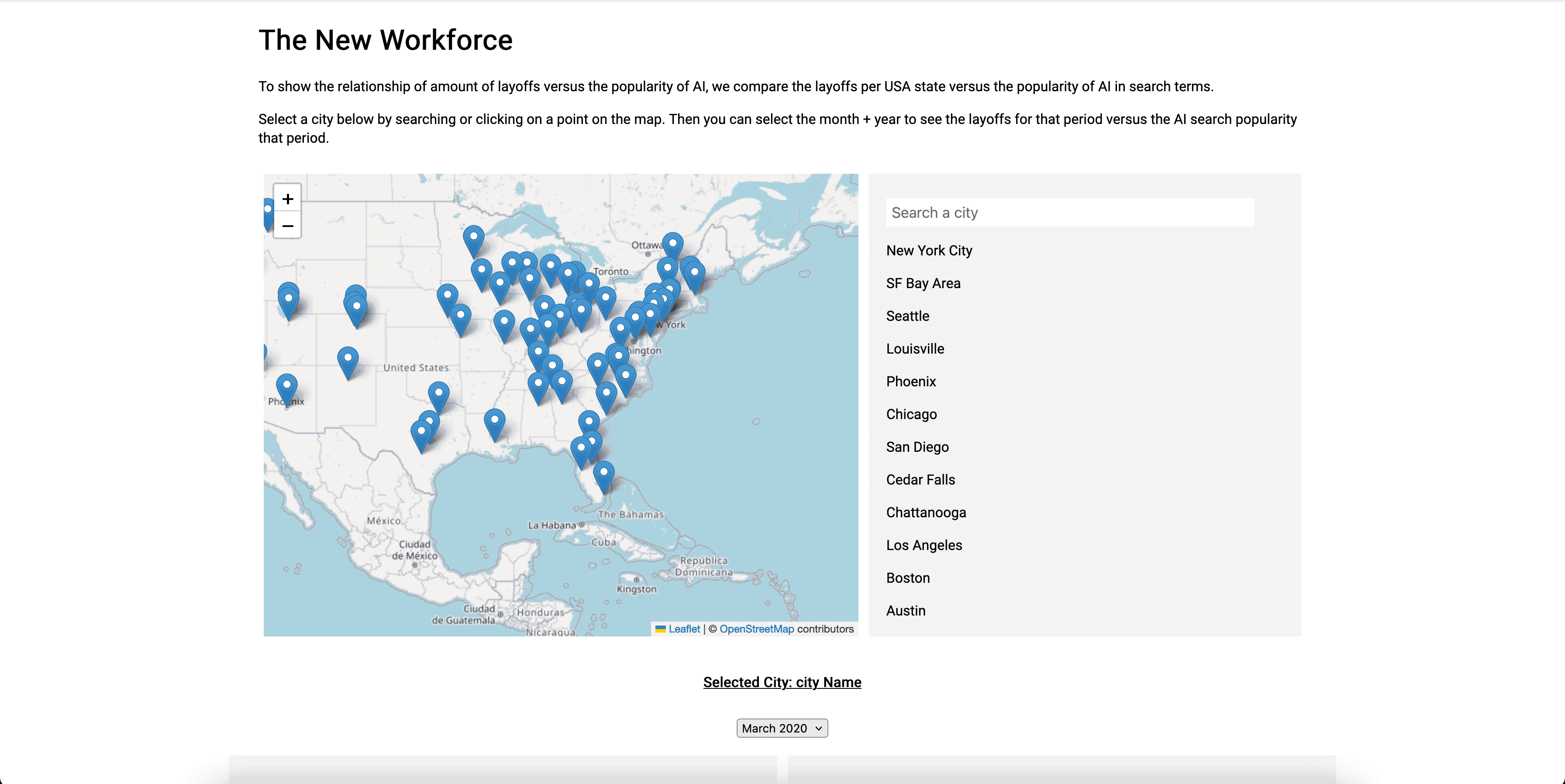Click the northernmost Minnesota map marker
This screenshot has width=1565, height=784.
tap(473, 239)
